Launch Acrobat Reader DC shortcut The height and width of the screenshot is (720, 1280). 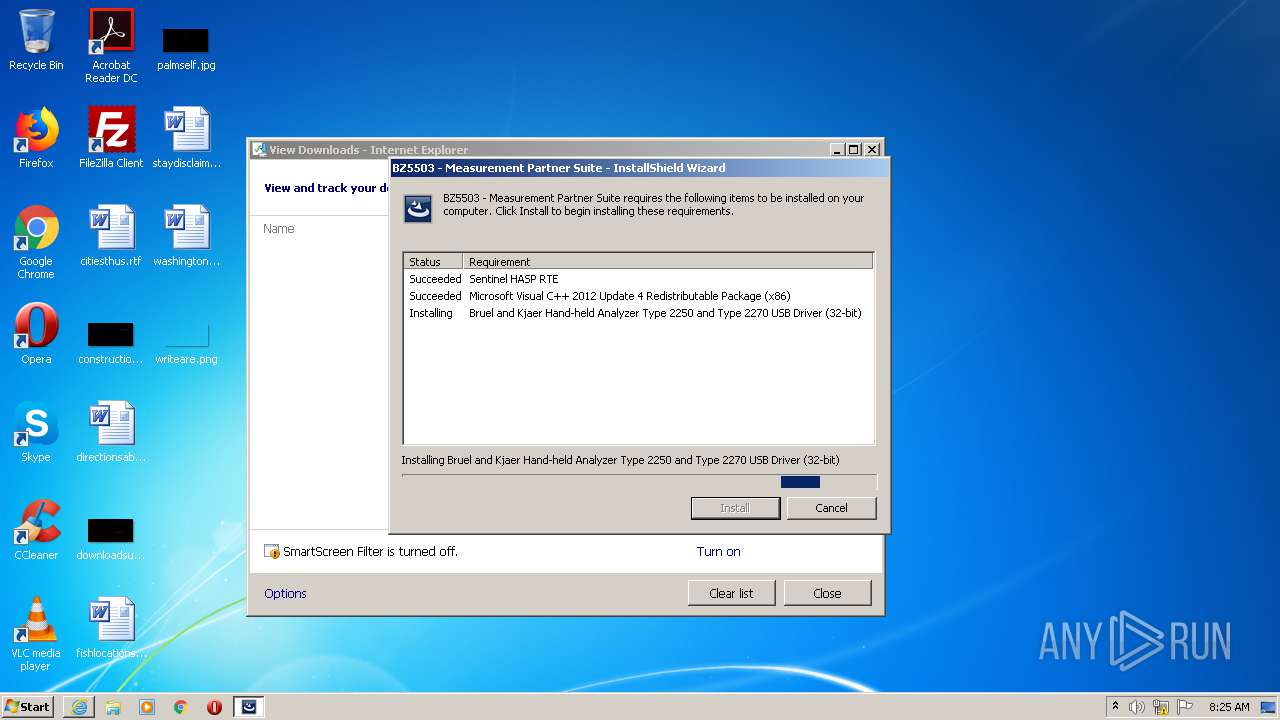[x=111, y=46]
